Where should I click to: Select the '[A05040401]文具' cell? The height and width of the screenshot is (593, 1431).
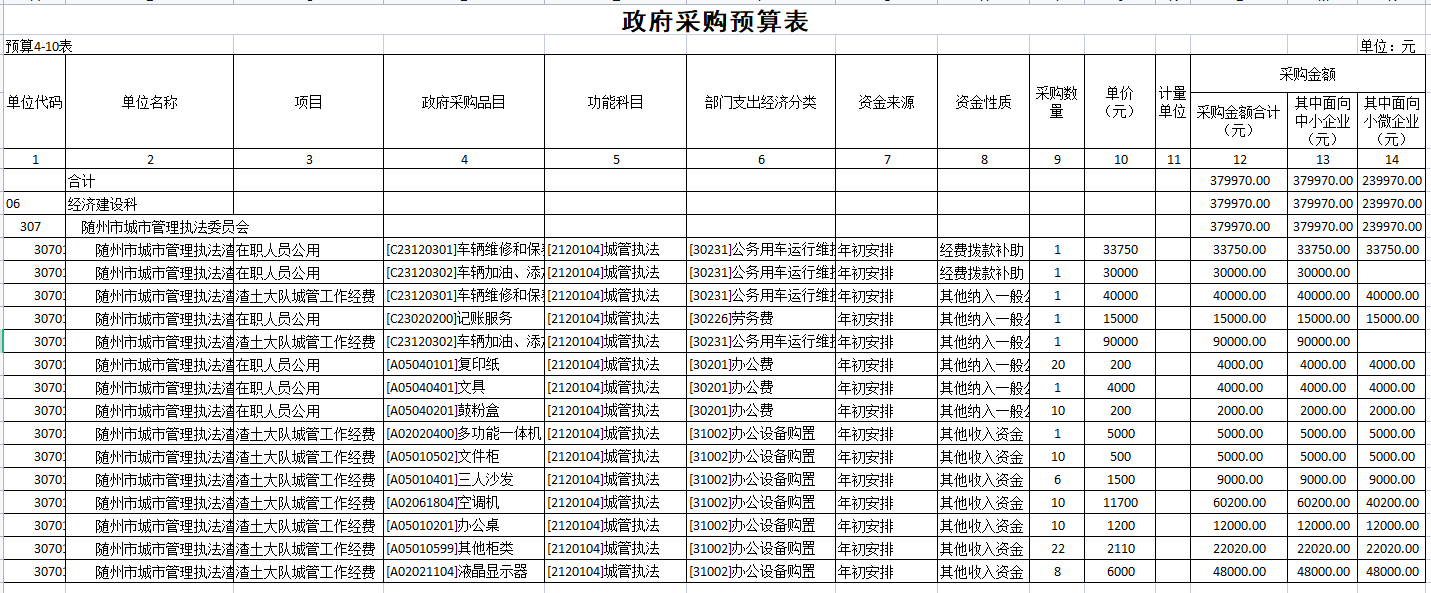[464, 388]
